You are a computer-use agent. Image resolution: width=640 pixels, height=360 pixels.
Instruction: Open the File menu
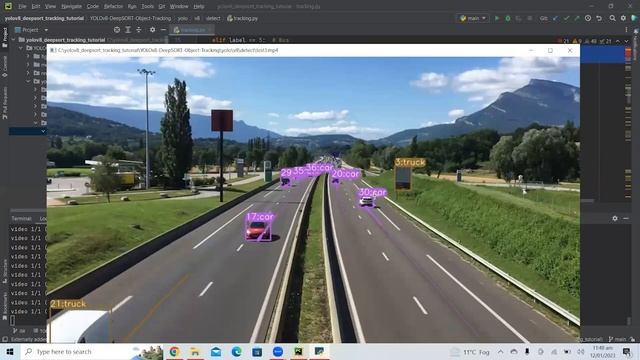coord(22,6)
